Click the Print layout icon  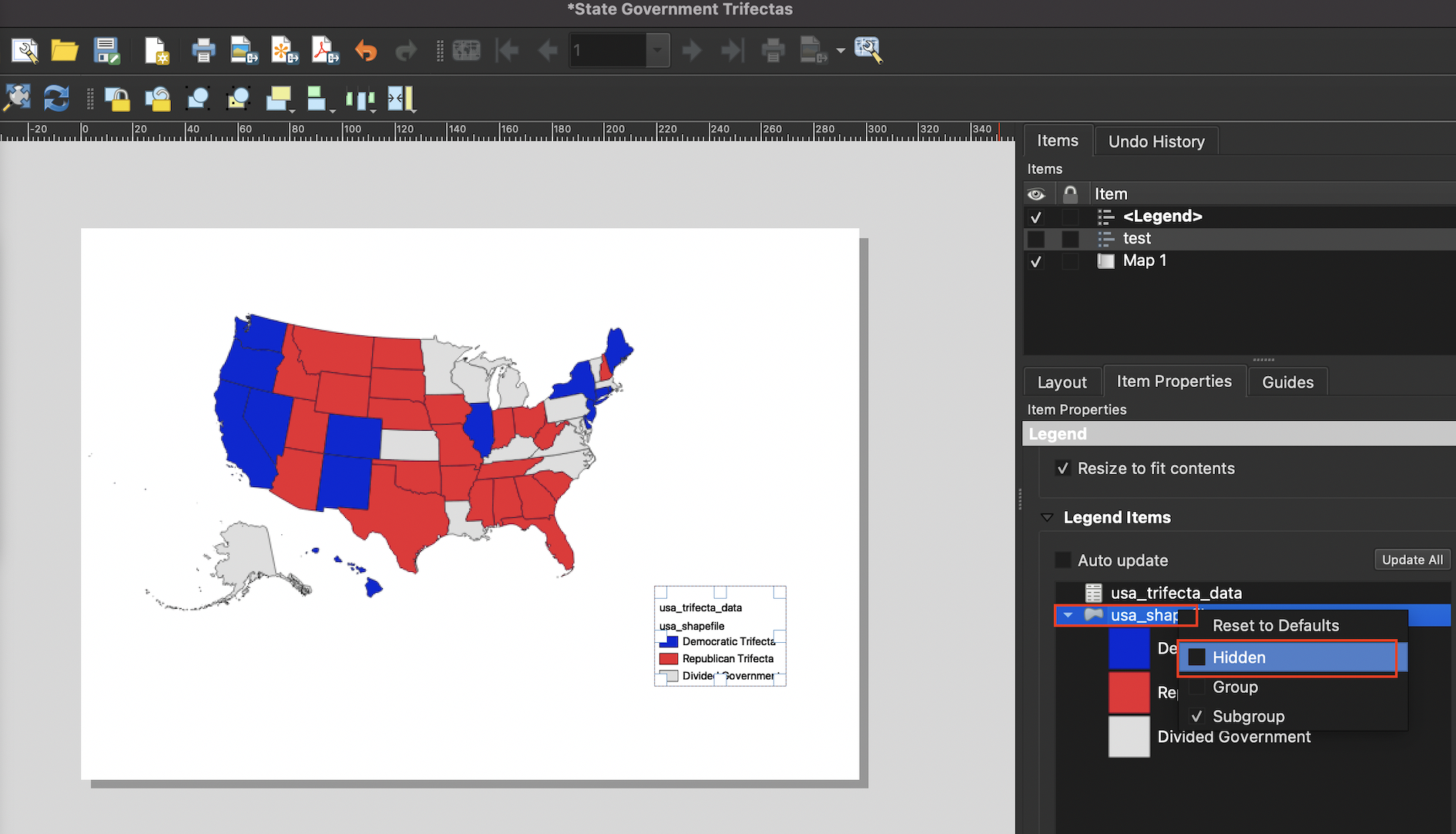203,51
